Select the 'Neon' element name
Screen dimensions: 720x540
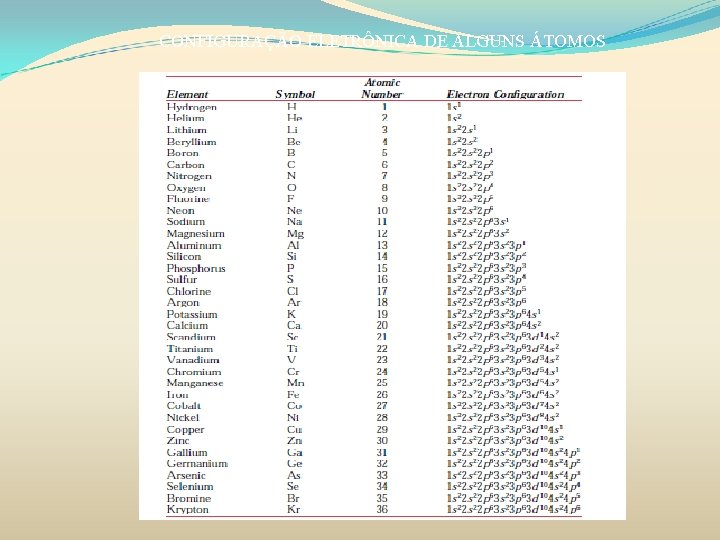pos(180,210)
